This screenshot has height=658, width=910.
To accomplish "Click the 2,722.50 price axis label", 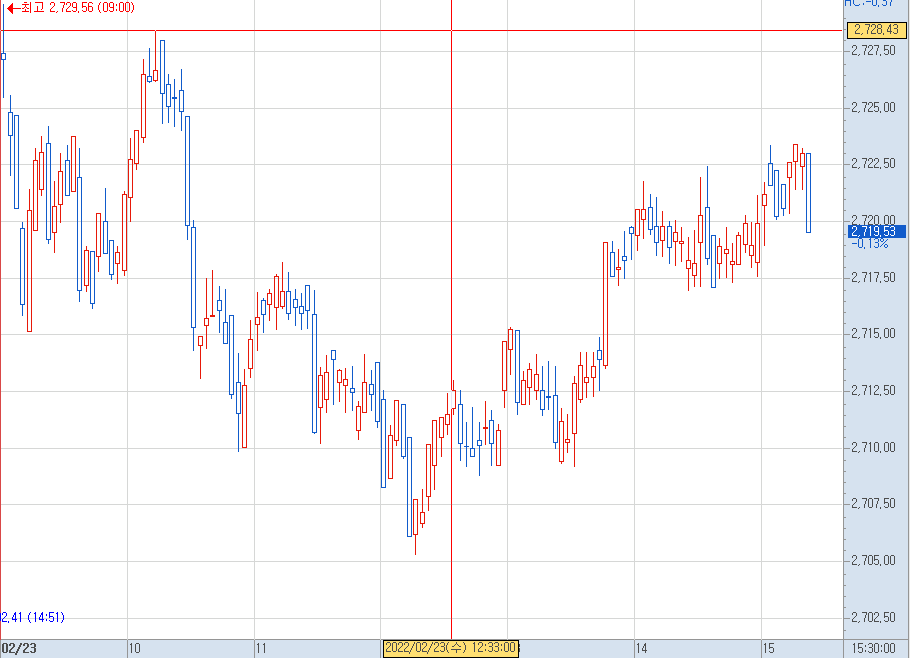I will 873,164.
